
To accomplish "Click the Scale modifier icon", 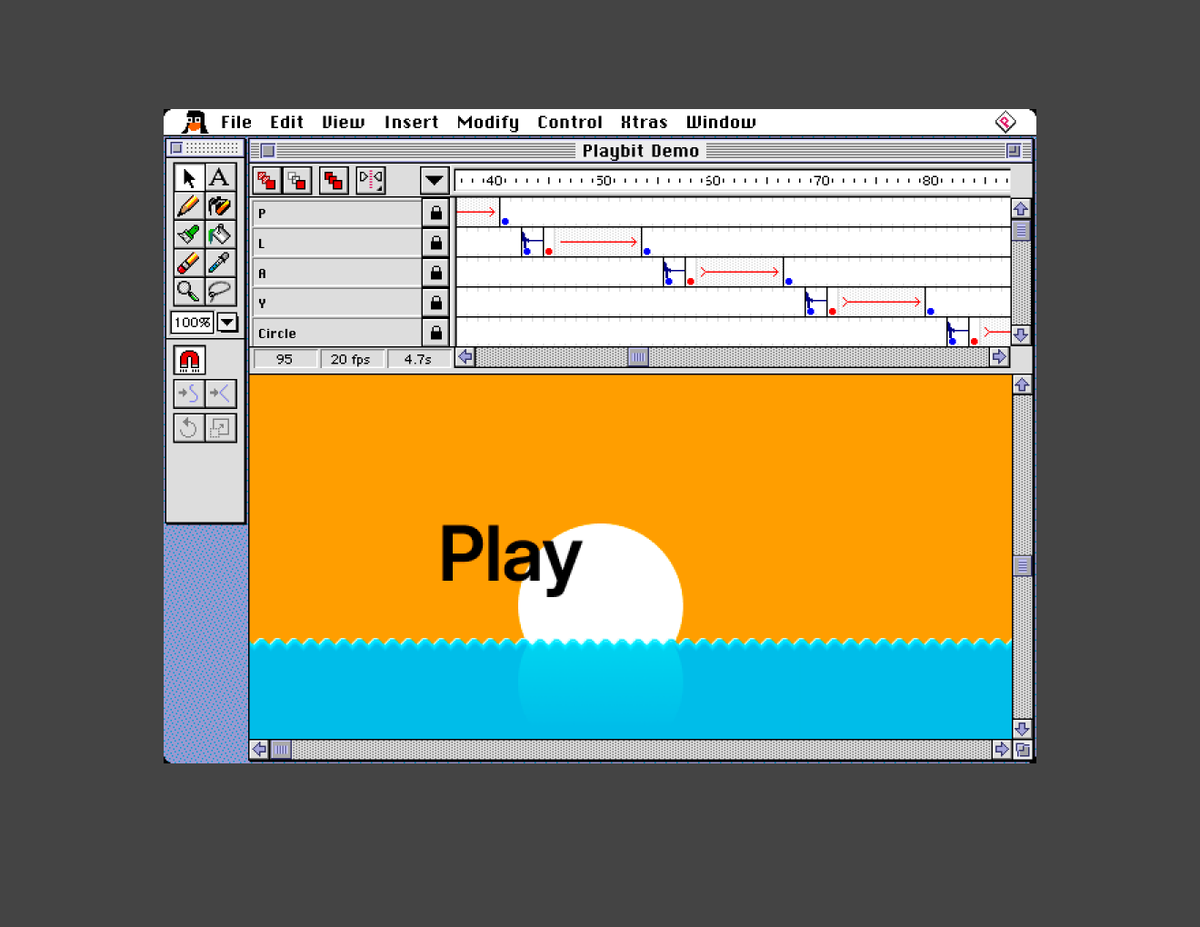I will 220,428.
